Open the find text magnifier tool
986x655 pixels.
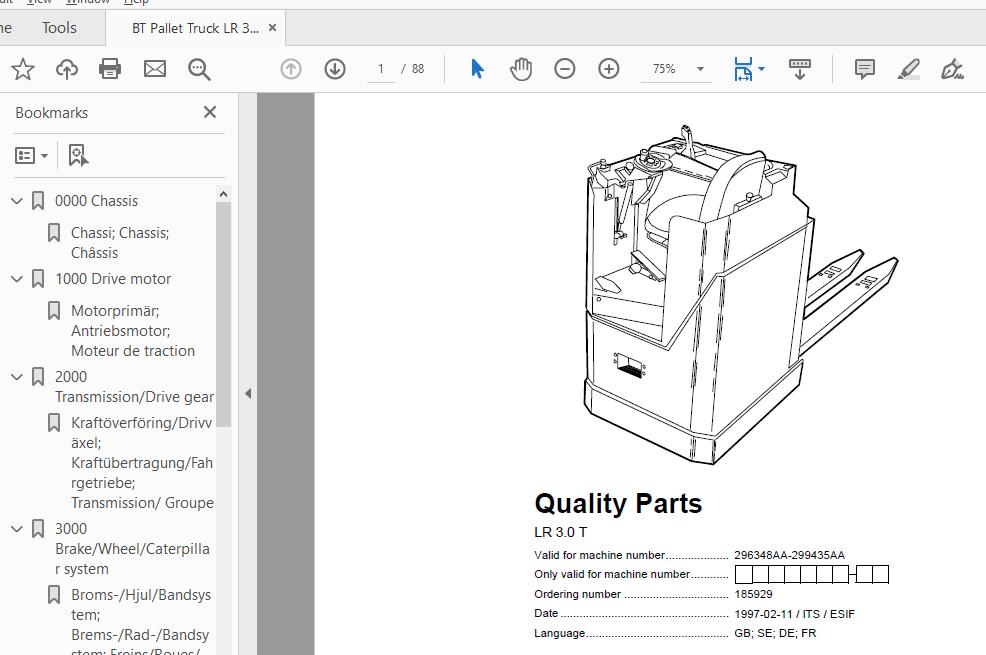[x=199, y=69]
